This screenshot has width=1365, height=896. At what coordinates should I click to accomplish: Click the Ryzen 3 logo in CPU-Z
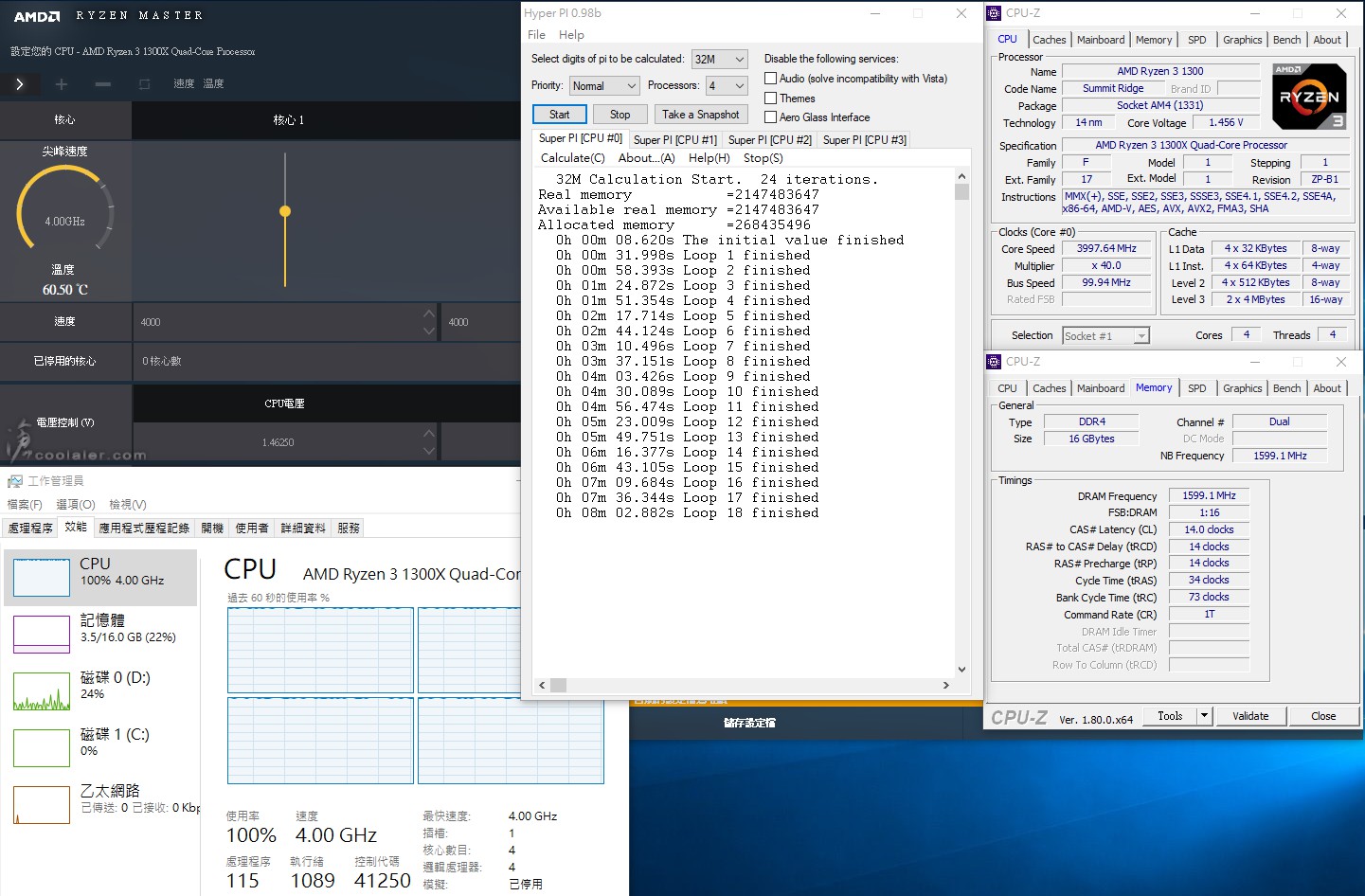point(1309,96)
